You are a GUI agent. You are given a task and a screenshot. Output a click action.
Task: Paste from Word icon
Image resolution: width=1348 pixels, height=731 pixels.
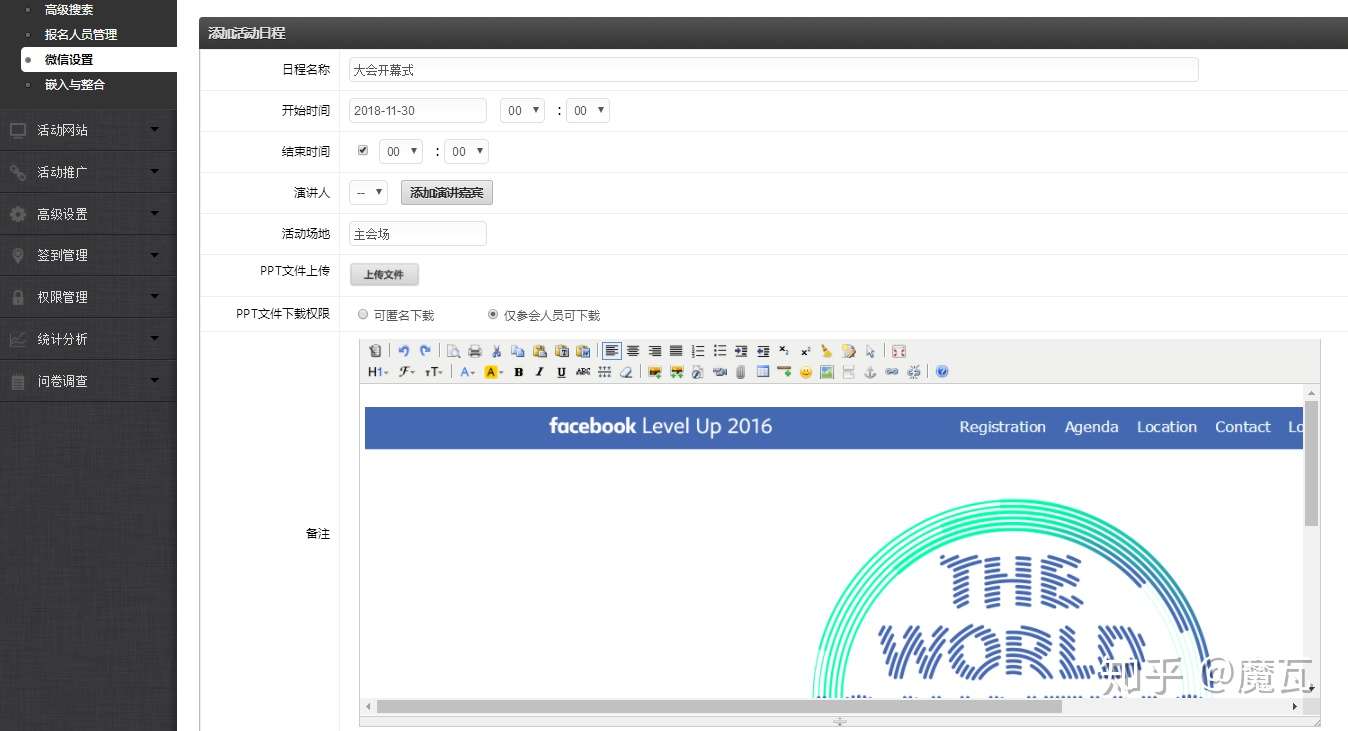583,351
